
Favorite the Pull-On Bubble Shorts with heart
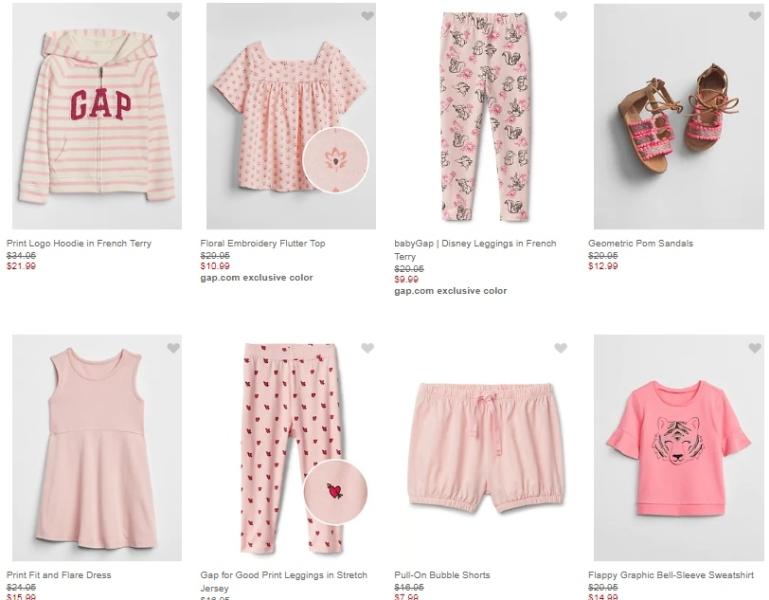coord(561,348)
